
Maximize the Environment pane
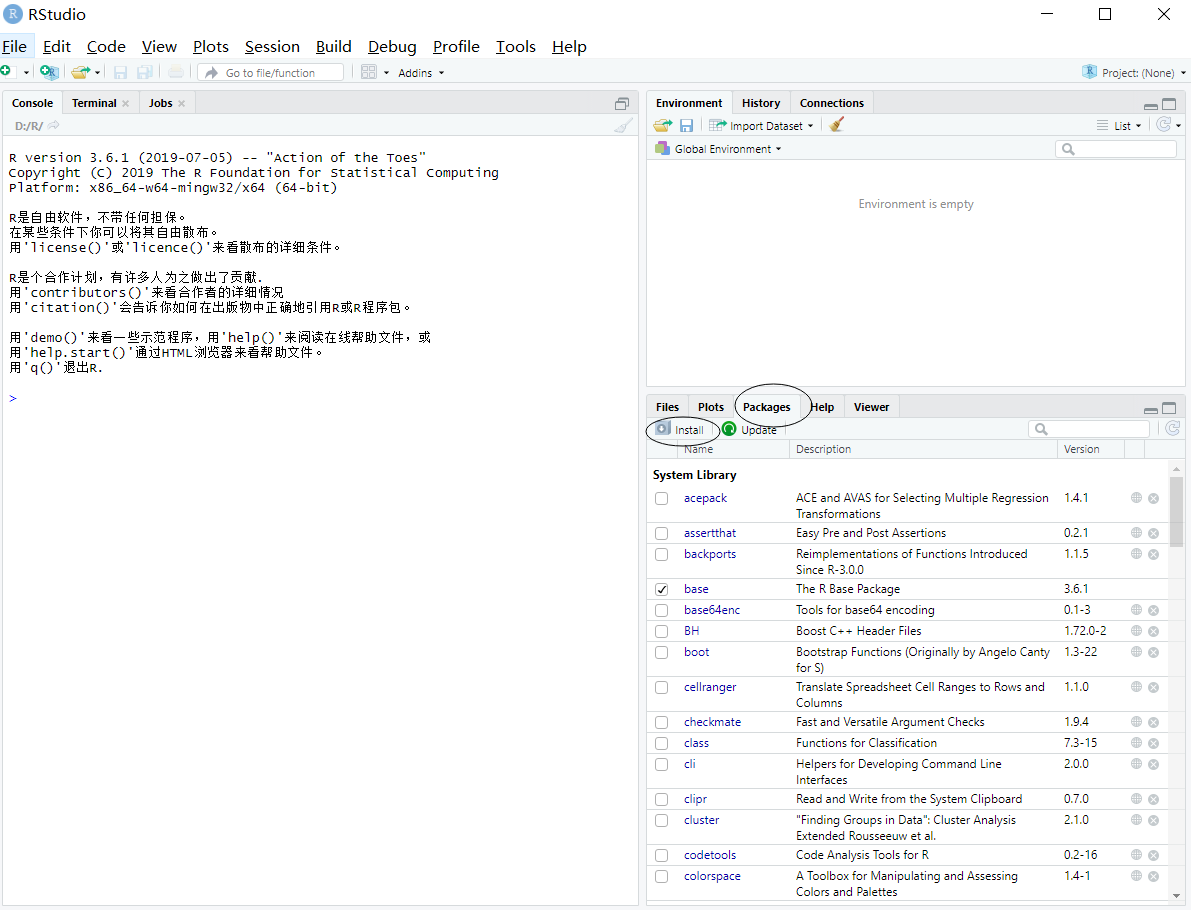tap(1169, 104)
